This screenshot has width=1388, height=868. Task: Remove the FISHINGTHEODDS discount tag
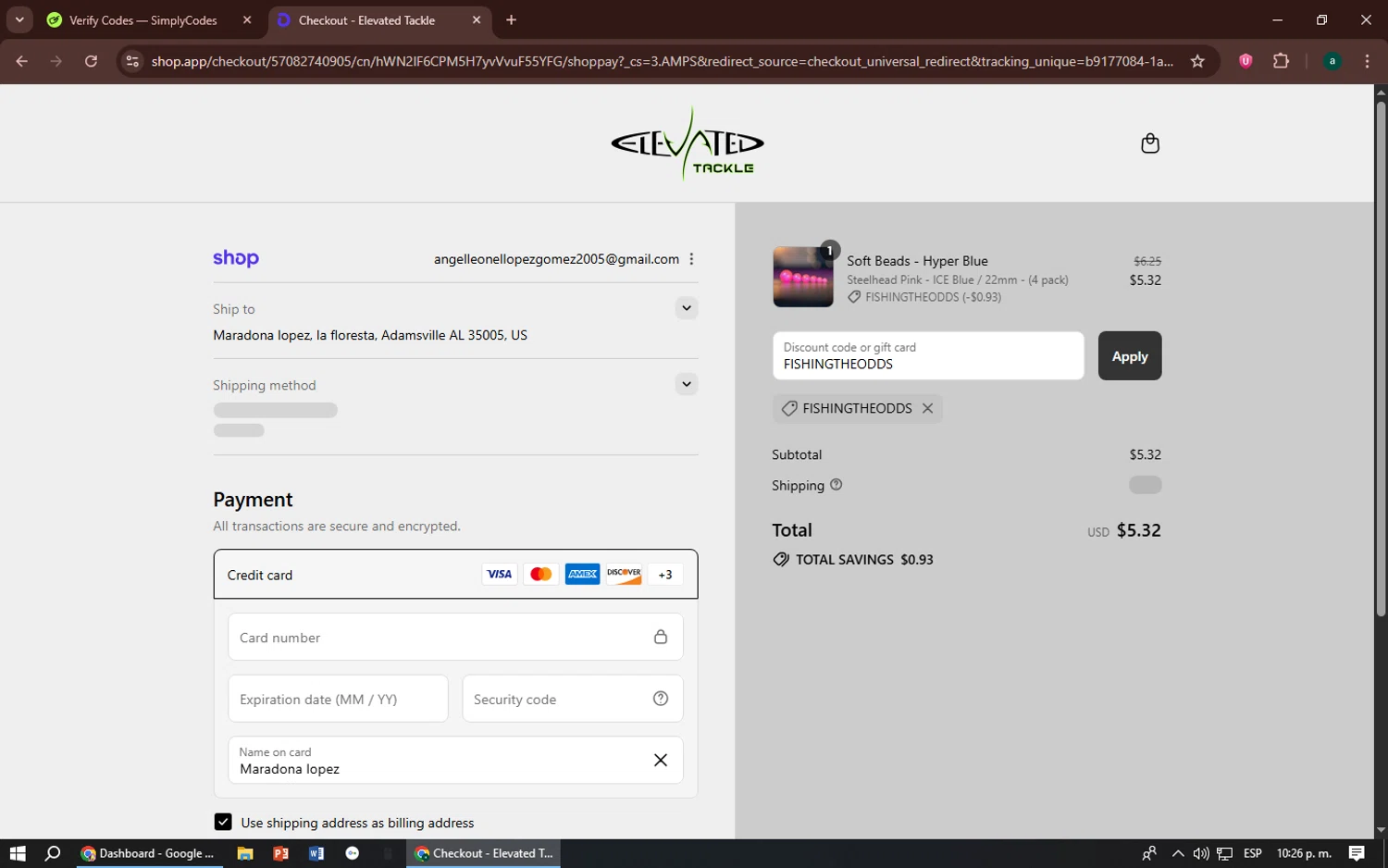927,408
